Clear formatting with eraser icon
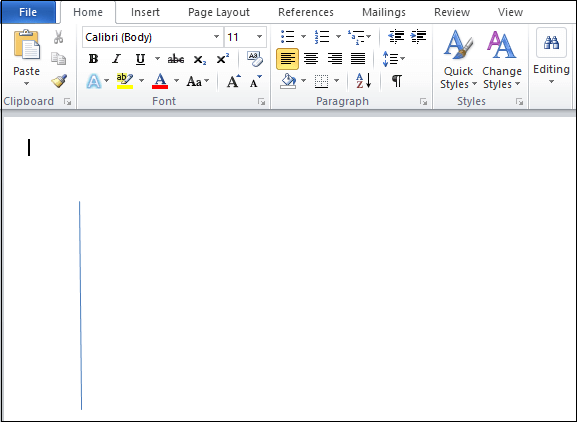The width and height of the screenshot is (577, 422). coord(255,59)
